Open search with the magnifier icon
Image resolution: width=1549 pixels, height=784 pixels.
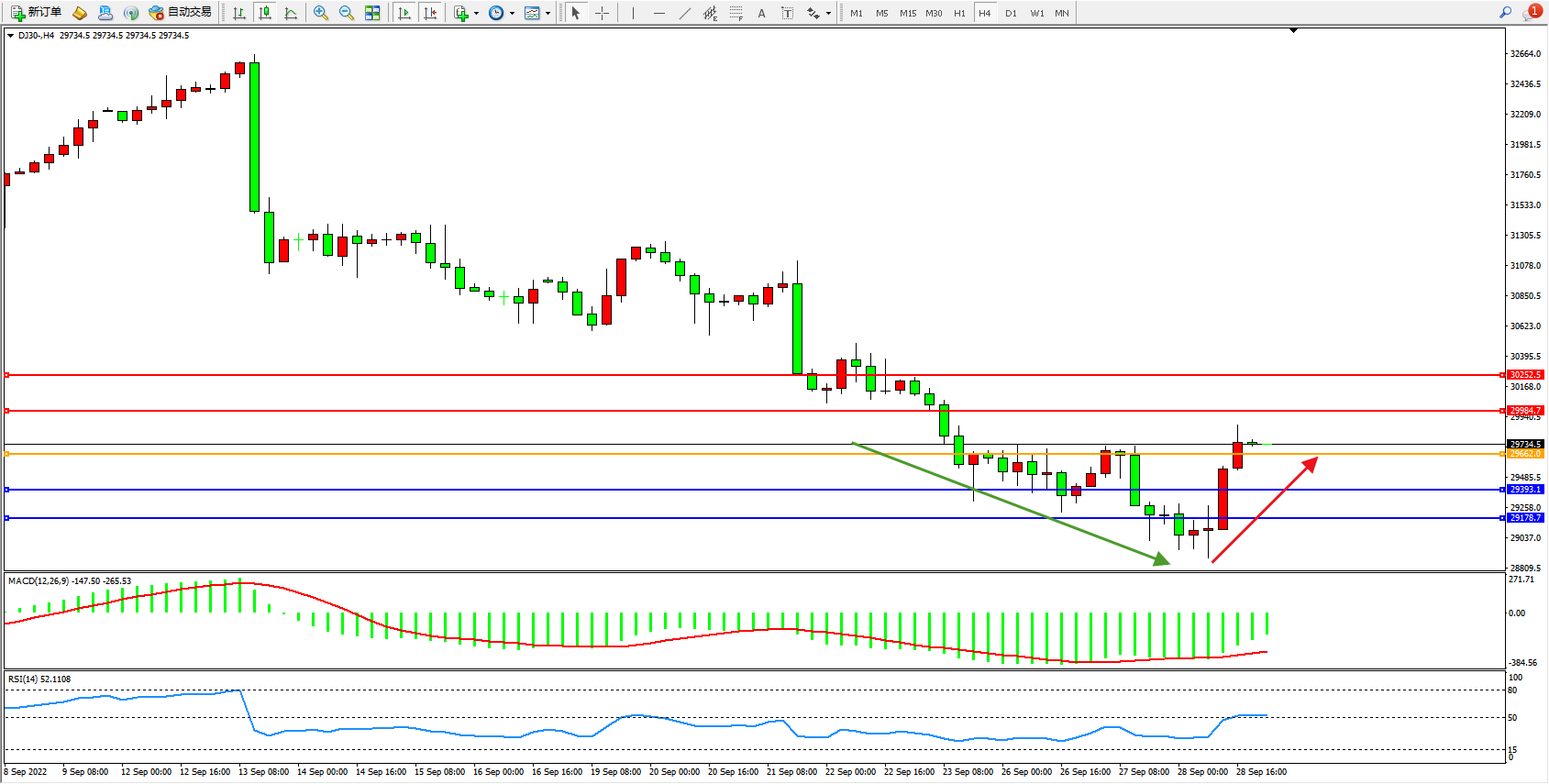(x=1505, y=13)
